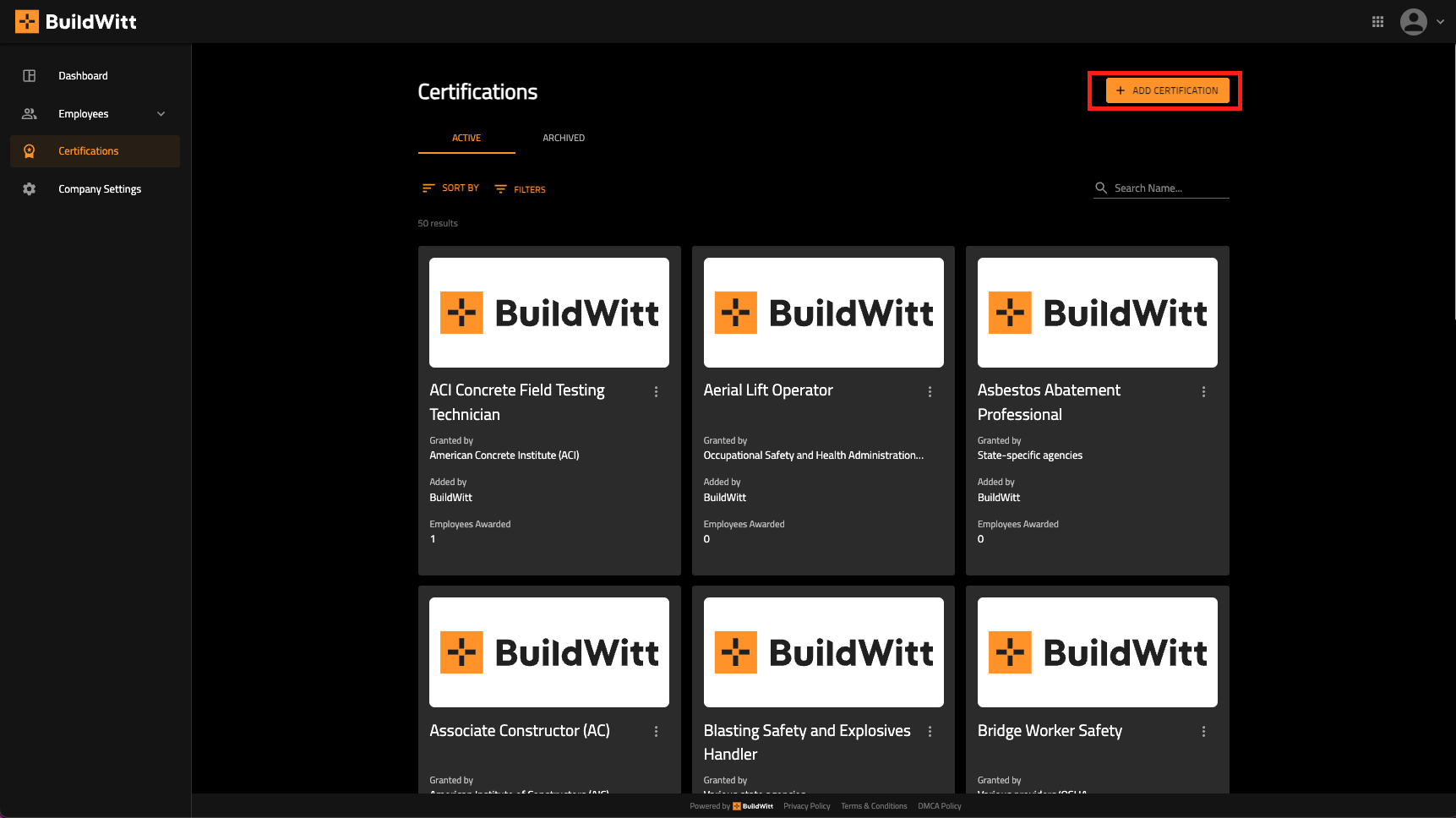Open Employees section in sidebar
The image size is (1456, 818).
(83, 114)
